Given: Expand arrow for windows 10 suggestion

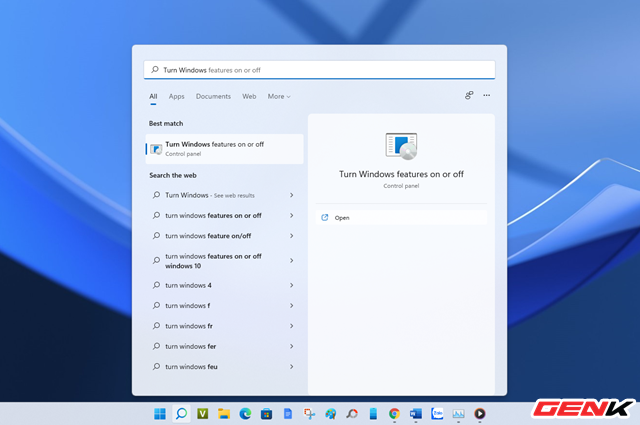Looking at the screenshot, I should click(291, 260).
